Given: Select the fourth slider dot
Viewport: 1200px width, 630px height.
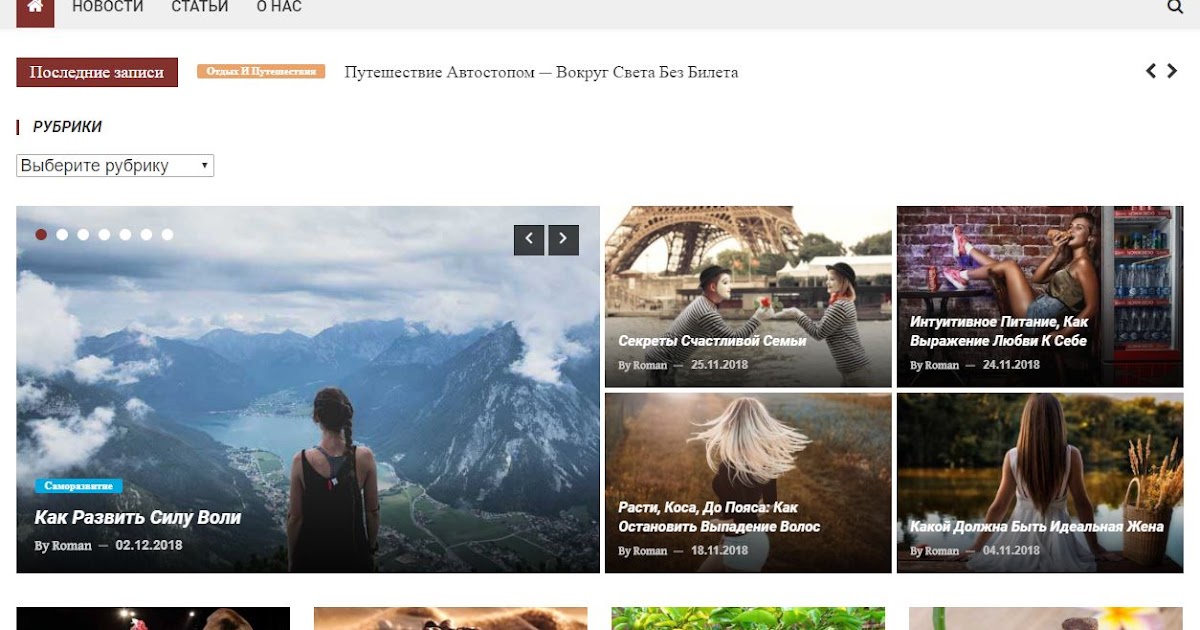Looking at the screenshot, I should (x=104, y=234).
